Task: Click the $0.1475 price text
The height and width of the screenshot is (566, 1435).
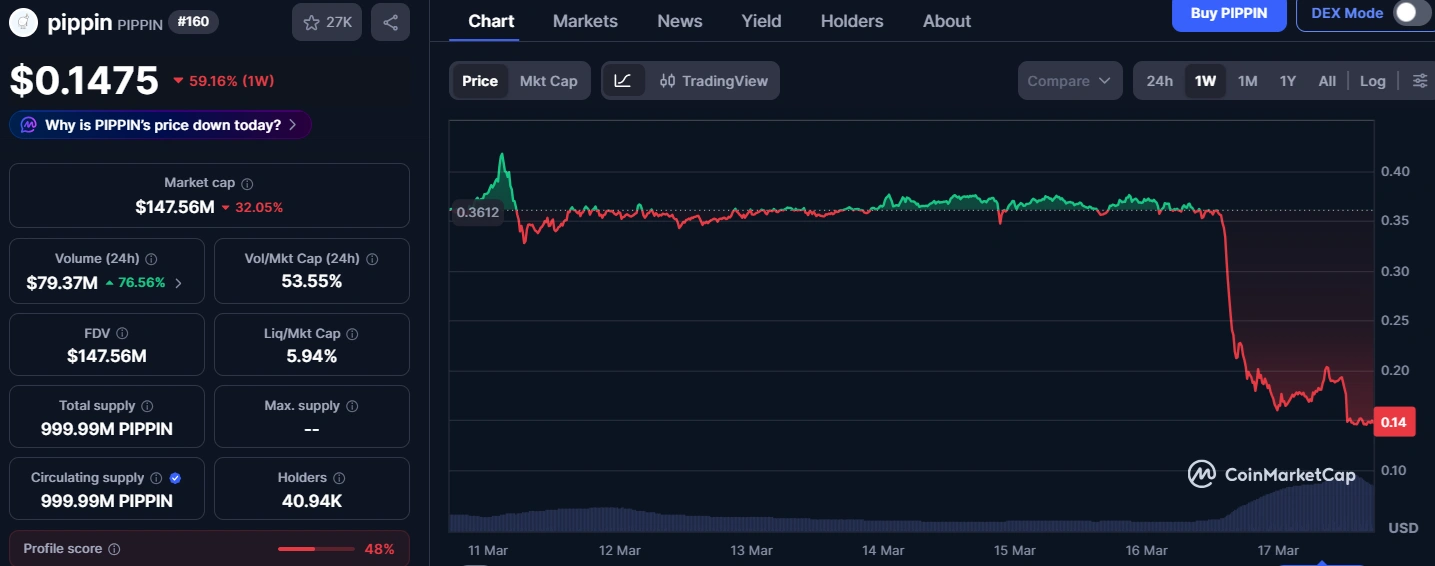Action: [x=84, y=81]
